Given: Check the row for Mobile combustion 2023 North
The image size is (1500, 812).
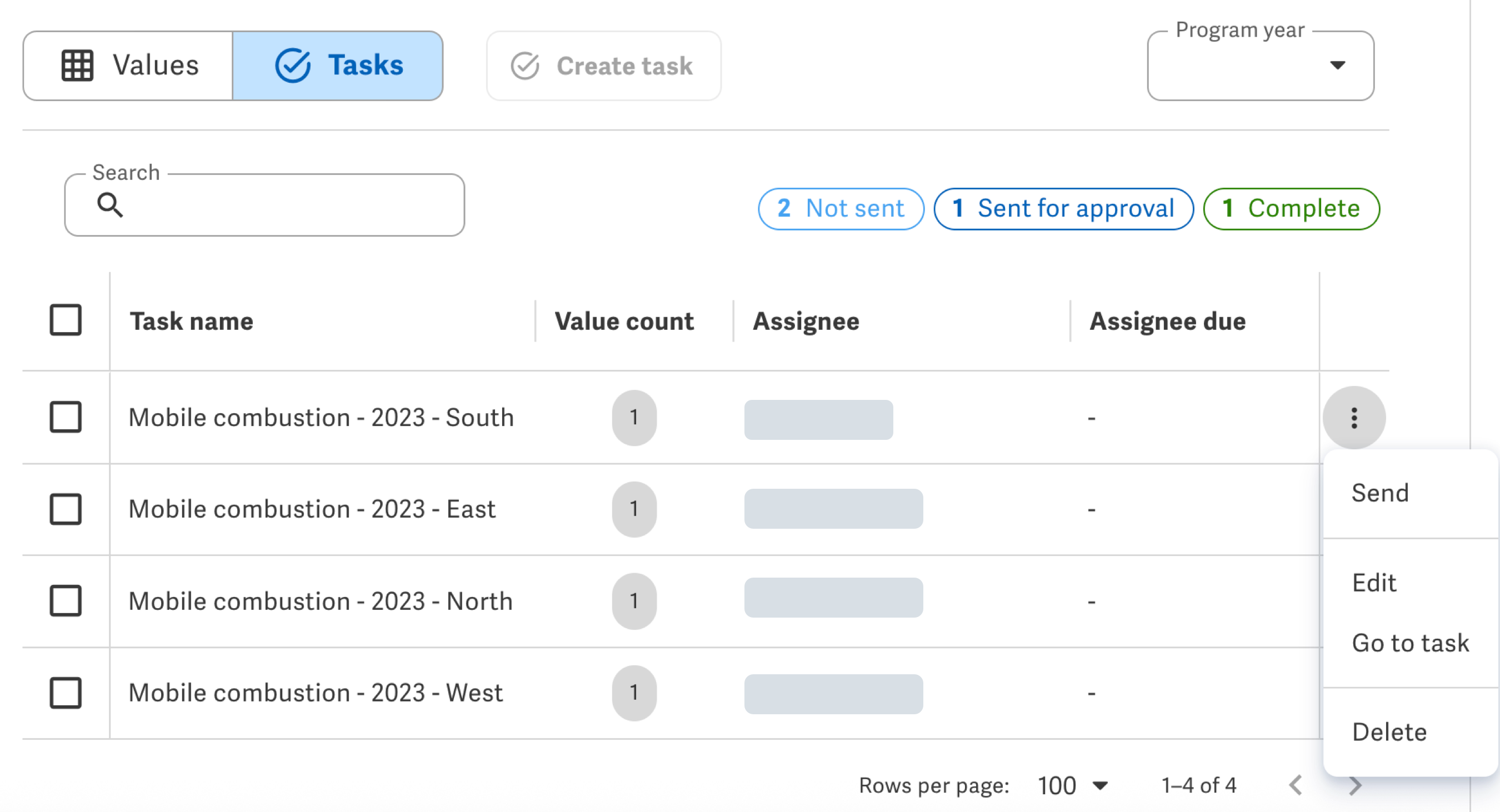Looking at the screenshot, I should pyautogui.click(x=66, y=602).
